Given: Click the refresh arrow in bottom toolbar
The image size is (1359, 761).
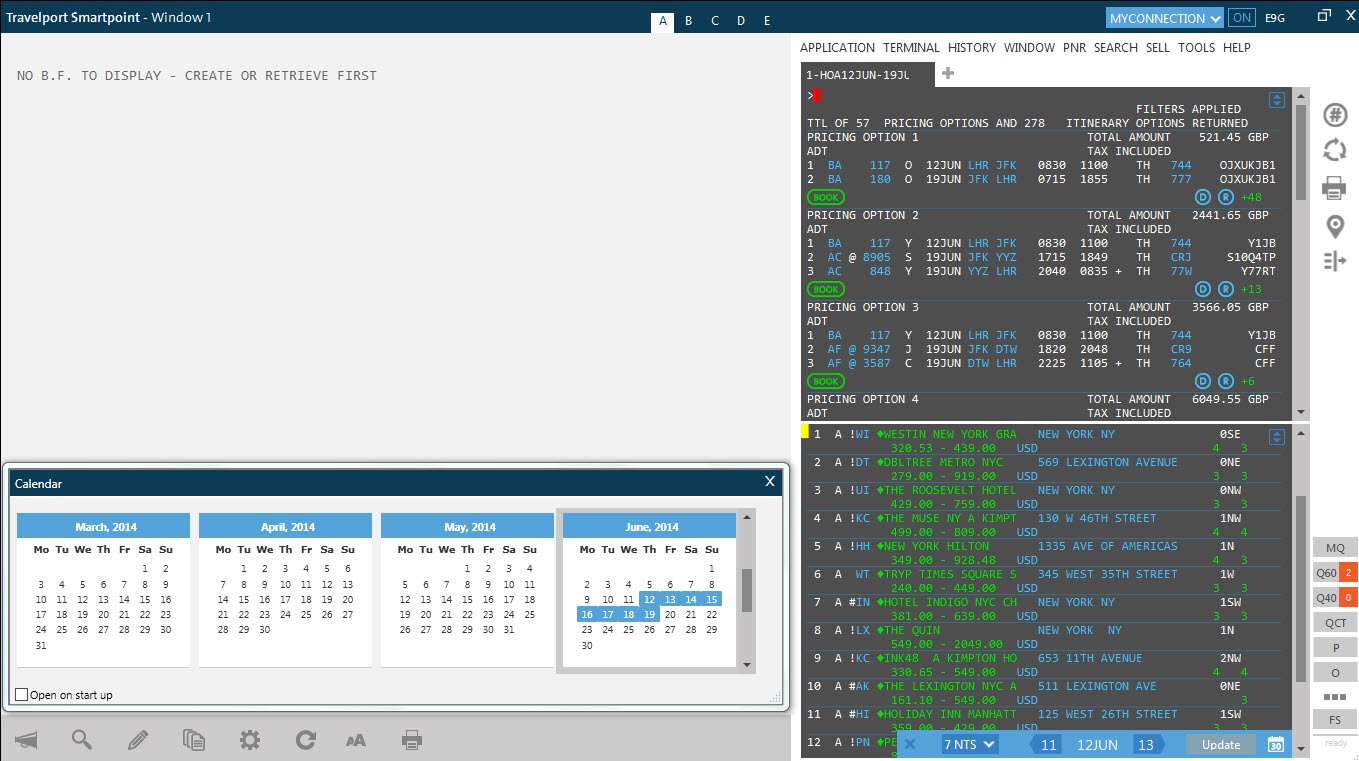Looking at the screenshot, I should point(305,740).
